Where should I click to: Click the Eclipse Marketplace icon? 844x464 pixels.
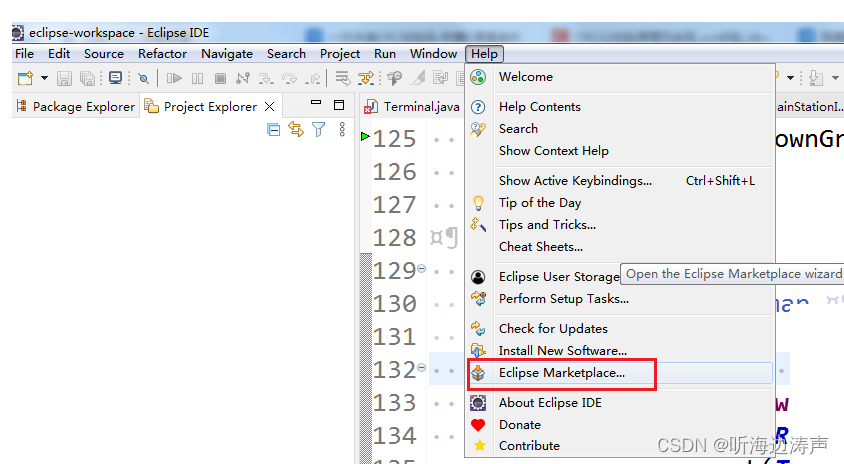[478, 373]
